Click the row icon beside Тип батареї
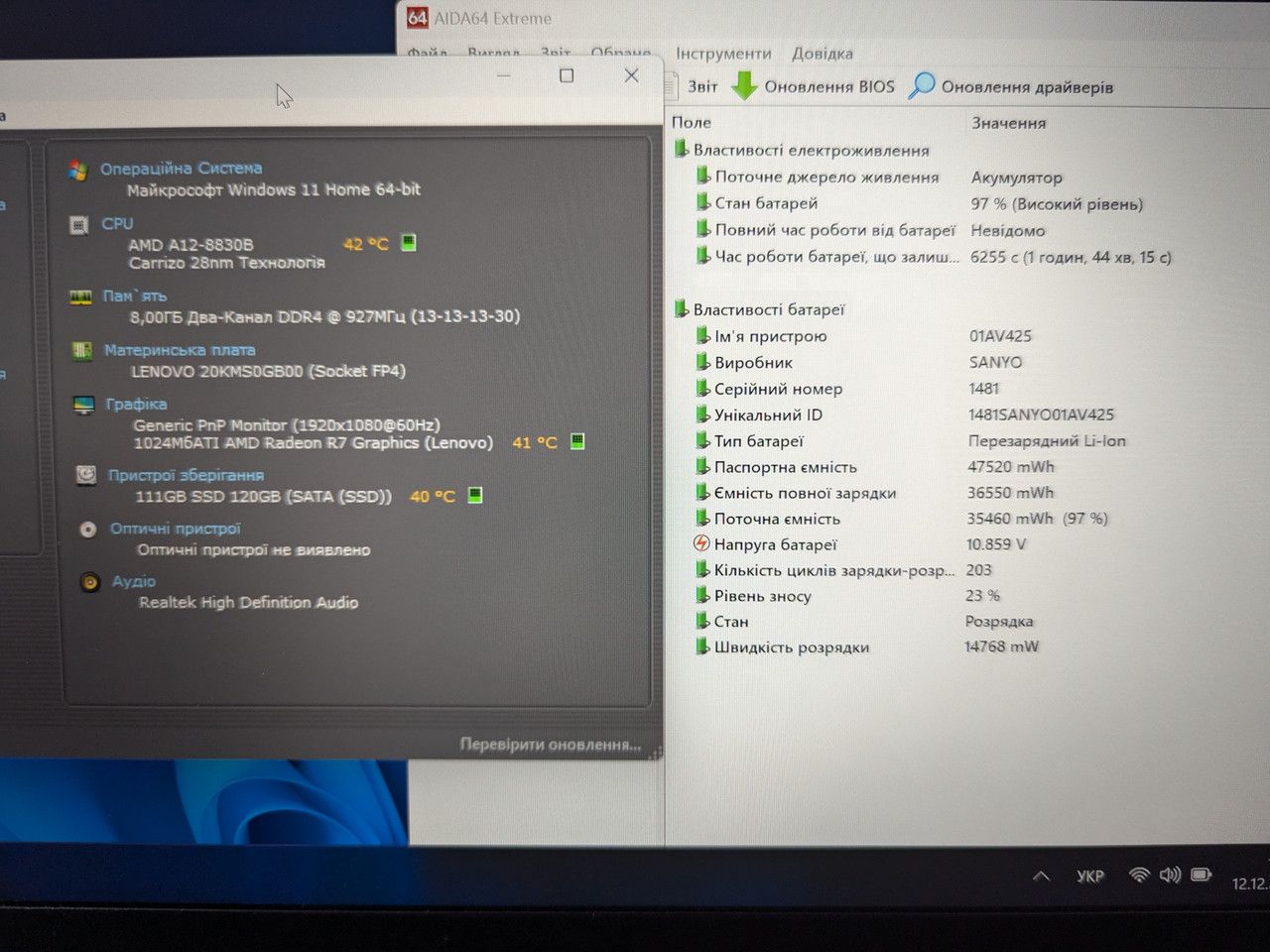This screenshot has height=952, width=1270. (x=702, y=440)
